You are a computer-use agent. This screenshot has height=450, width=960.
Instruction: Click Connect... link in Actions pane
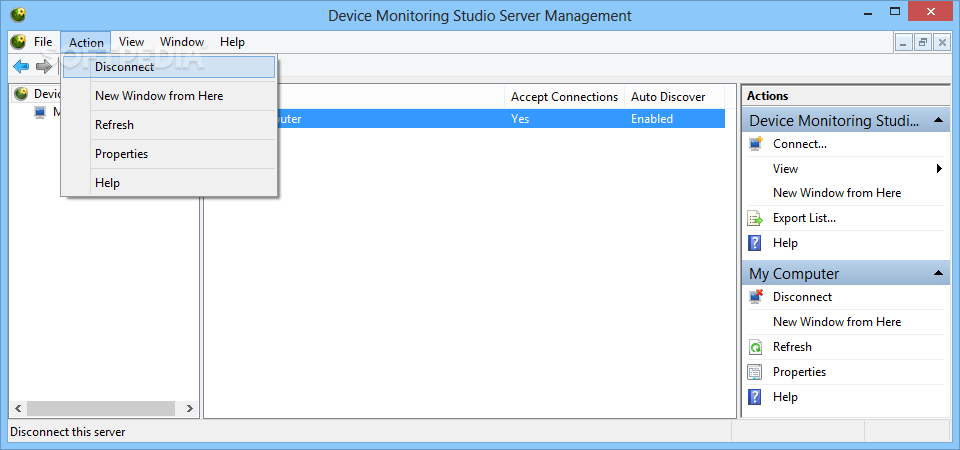(x=800, y=144)
